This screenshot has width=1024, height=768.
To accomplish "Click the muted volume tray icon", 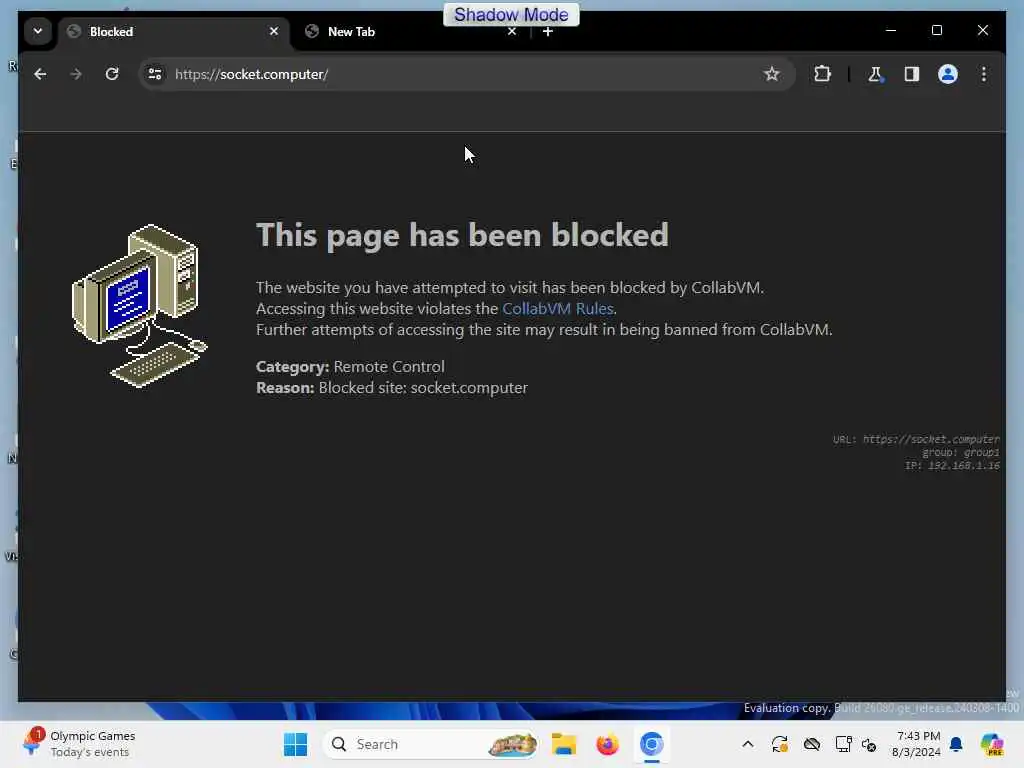I will coord(869,744).
